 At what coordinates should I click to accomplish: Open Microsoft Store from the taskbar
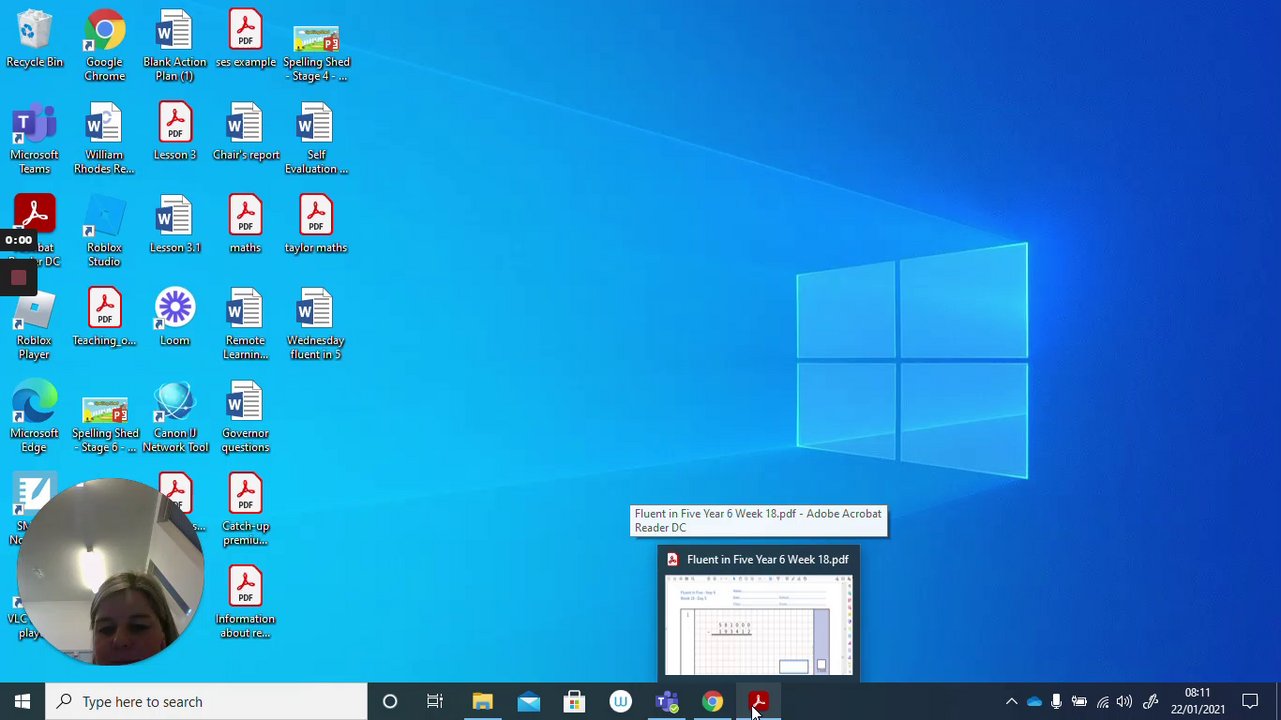(x=574, y=702)
